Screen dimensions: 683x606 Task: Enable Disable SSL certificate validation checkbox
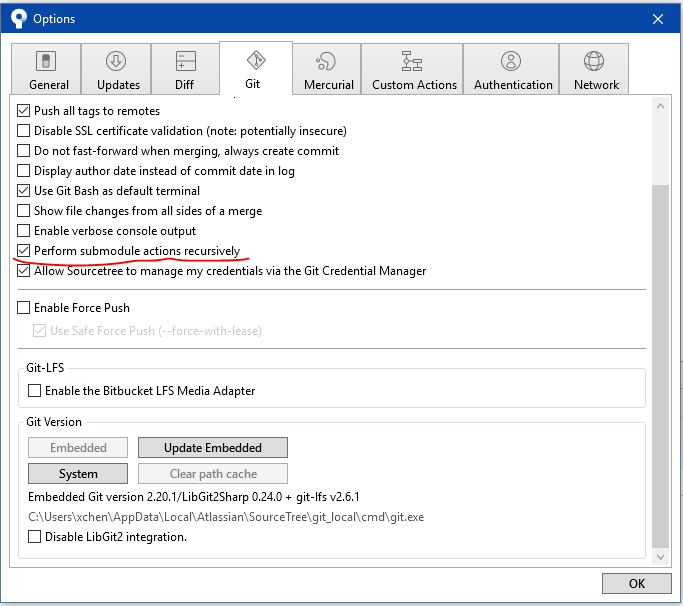[x=24, y=131]
